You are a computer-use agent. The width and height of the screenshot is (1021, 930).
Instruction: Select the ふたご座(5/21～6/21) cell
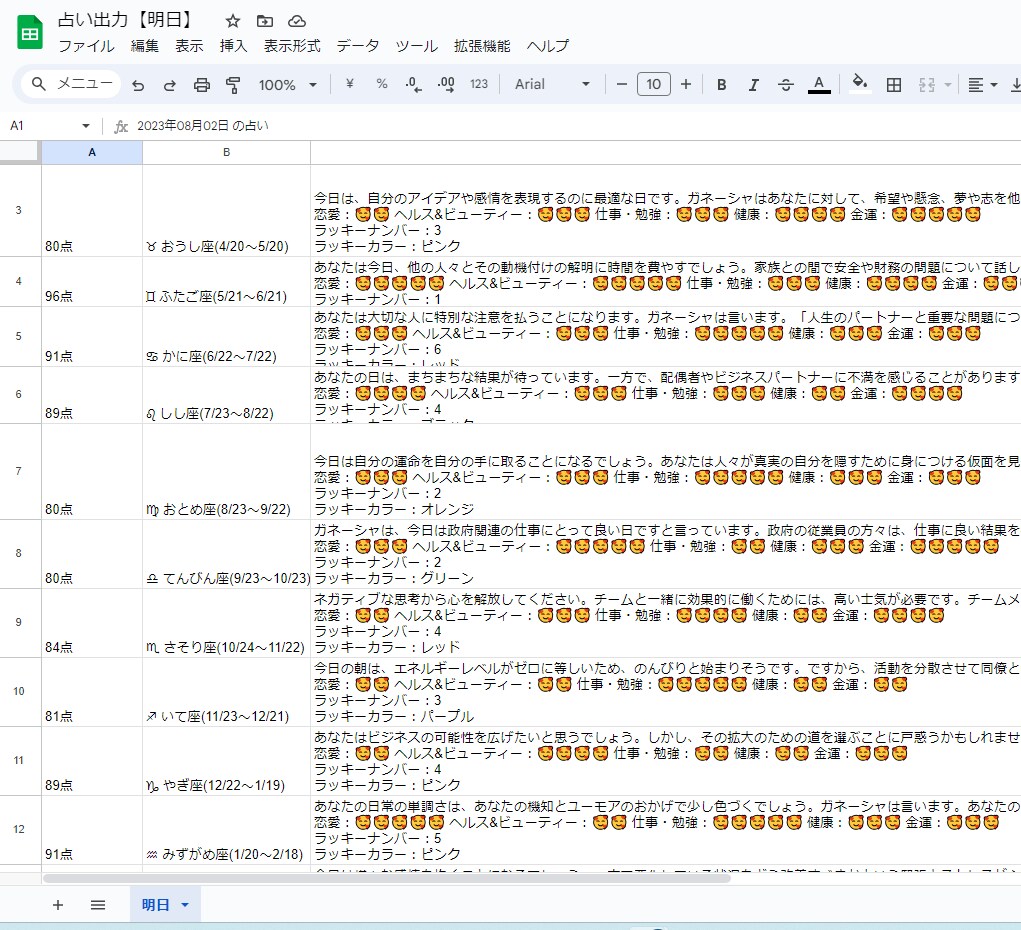(x=227, y=282)
